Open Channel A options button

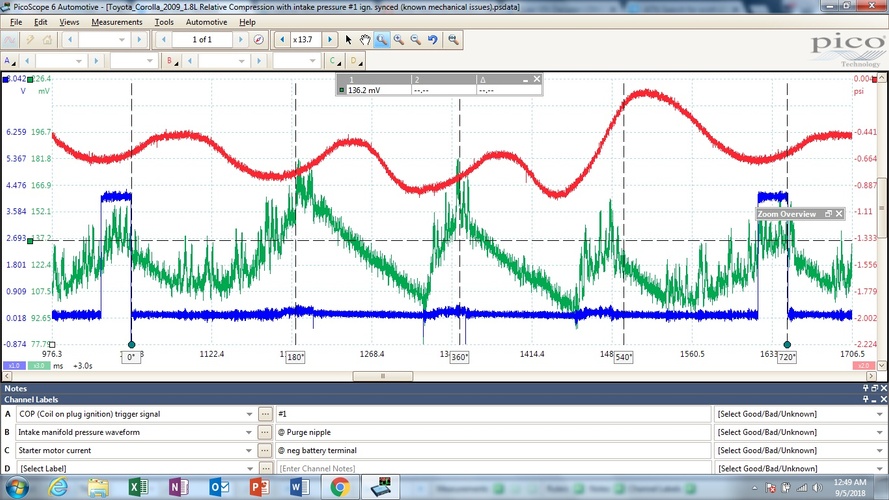coord(10,61)
